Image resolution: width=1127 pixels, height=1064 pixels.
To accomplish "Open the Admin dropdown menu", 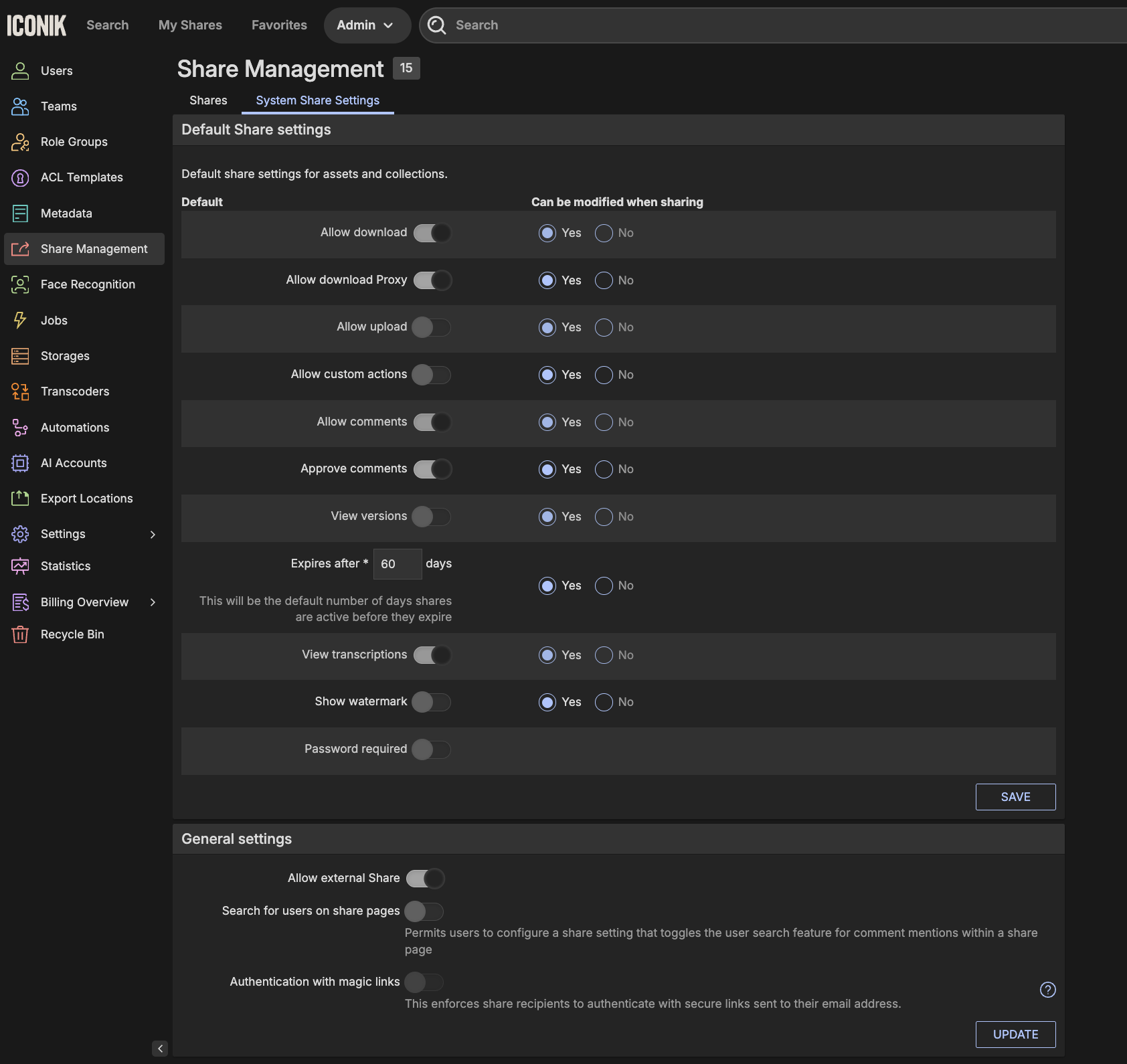I will (x=366, y=25).
